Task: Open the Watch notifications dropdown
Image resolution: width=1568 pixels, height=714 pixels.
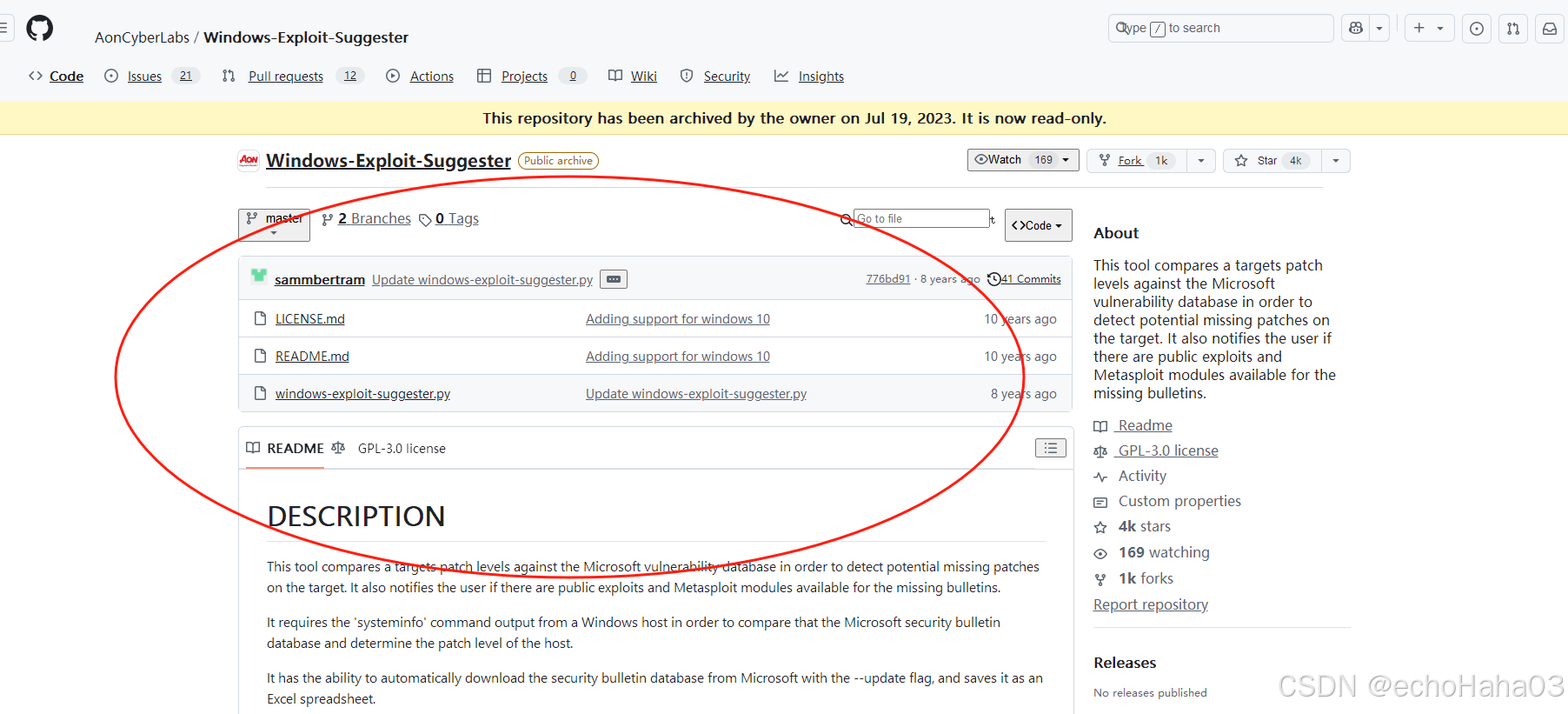Action: (x=1023, y=160)
